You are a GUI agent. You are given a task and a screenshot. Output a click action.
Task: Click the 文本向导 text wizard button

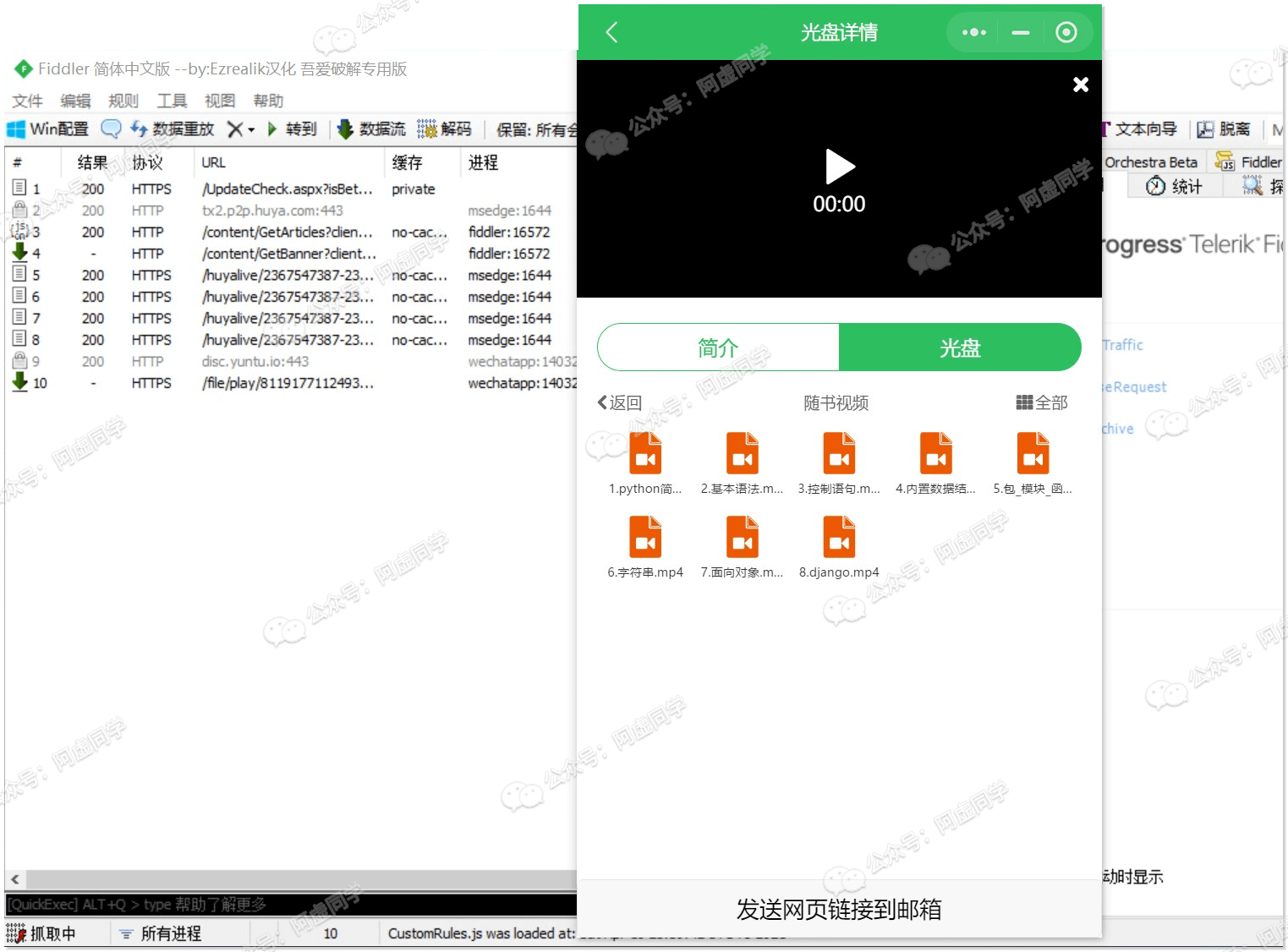[1140, 129]
